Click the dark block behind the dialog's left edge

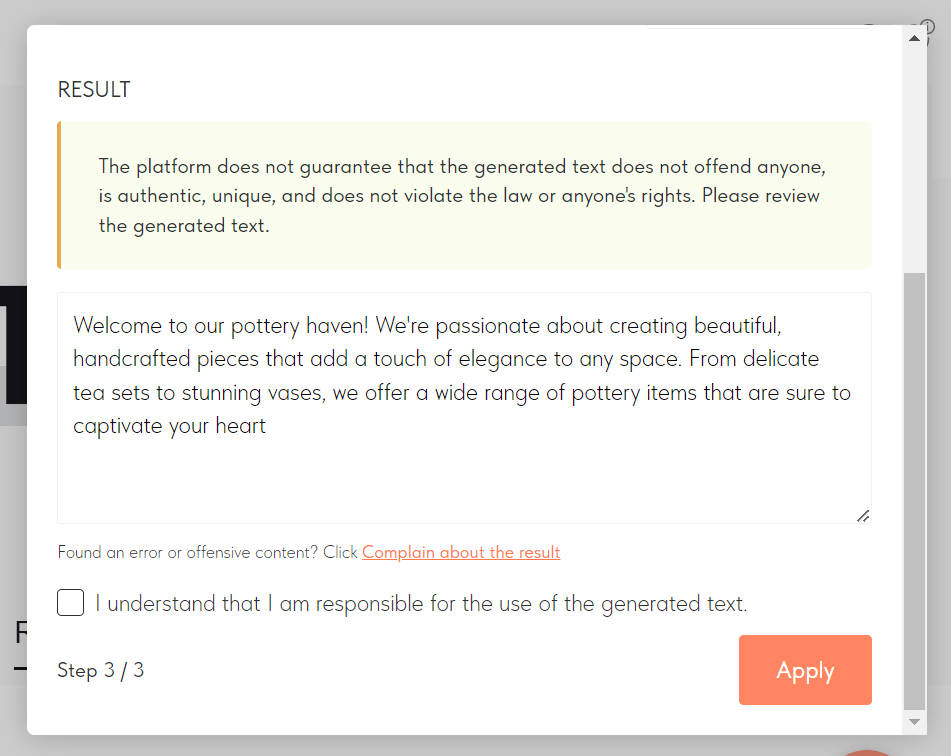point(13,345)
